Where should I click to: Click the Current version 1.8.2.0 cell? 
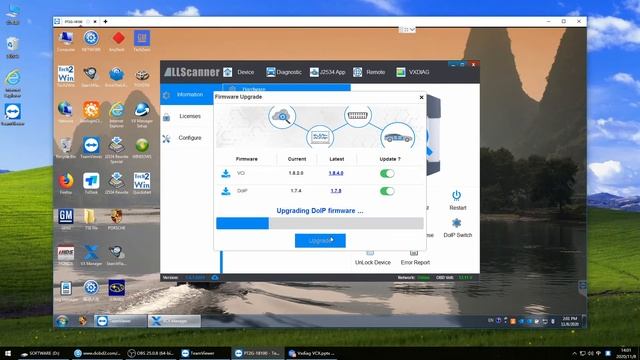coord(296,173)
